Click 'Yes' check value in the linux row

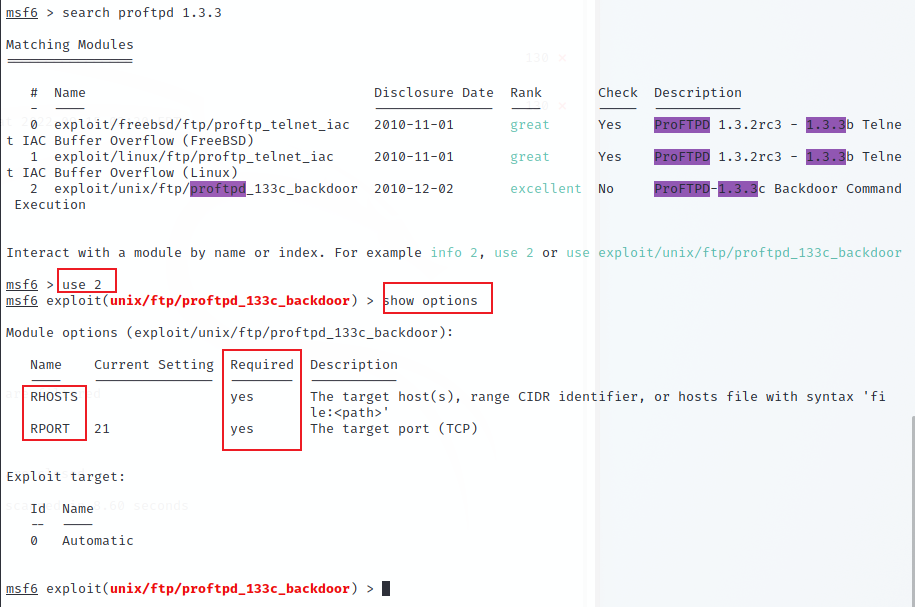pyautogui.click(x=609, y=157)
